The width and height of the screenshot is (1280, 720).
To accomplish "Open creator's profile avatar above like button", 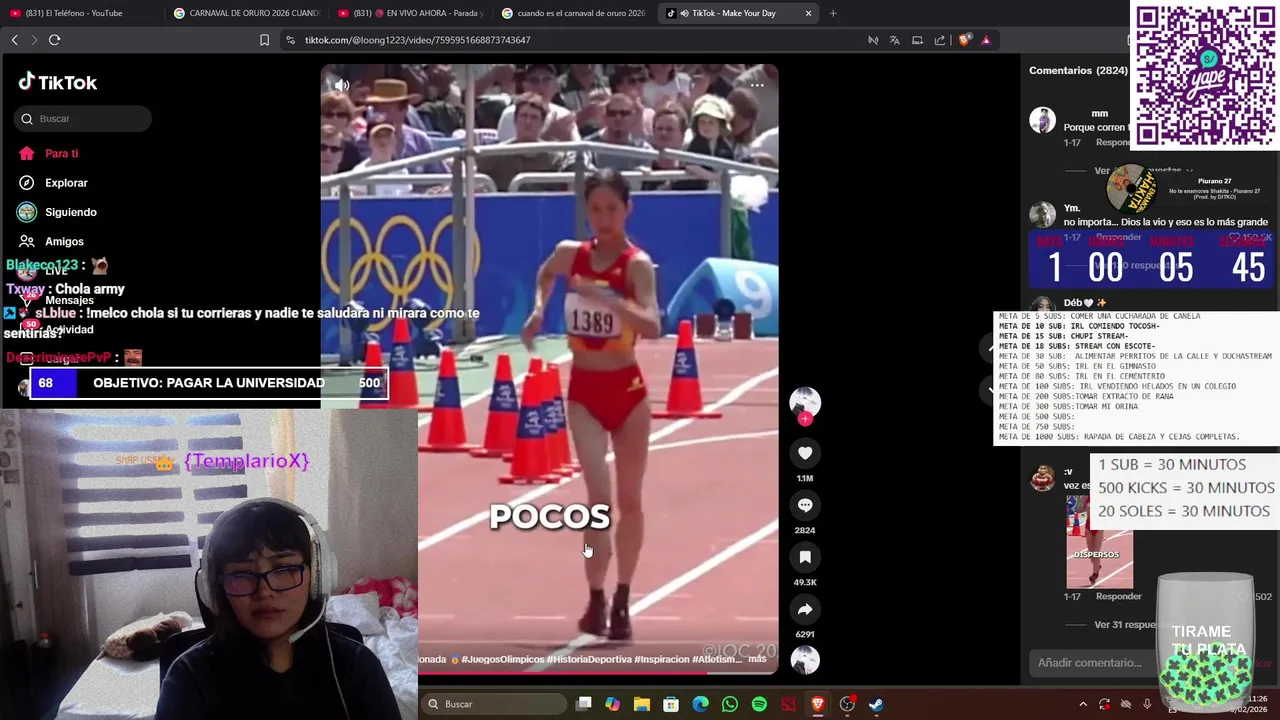I will (805, 402).
